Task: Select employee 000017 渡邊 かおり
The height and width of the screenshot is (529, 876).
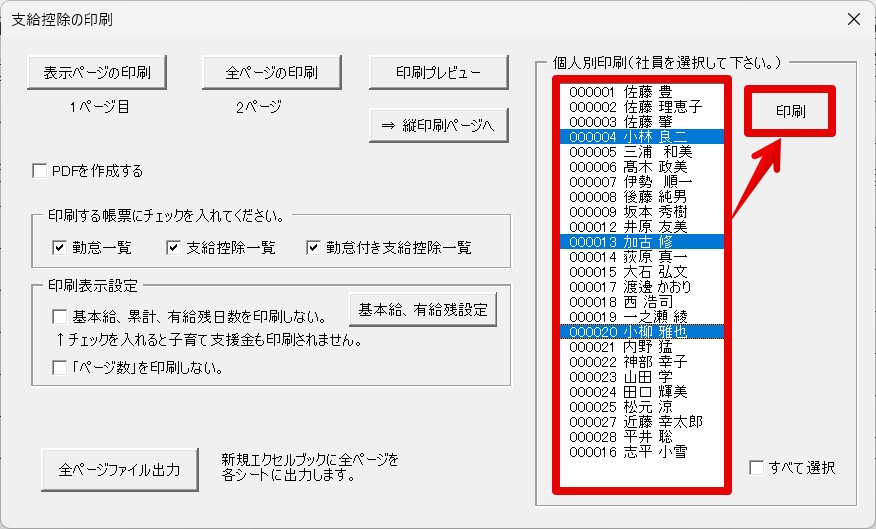Action: click(642, 287)
